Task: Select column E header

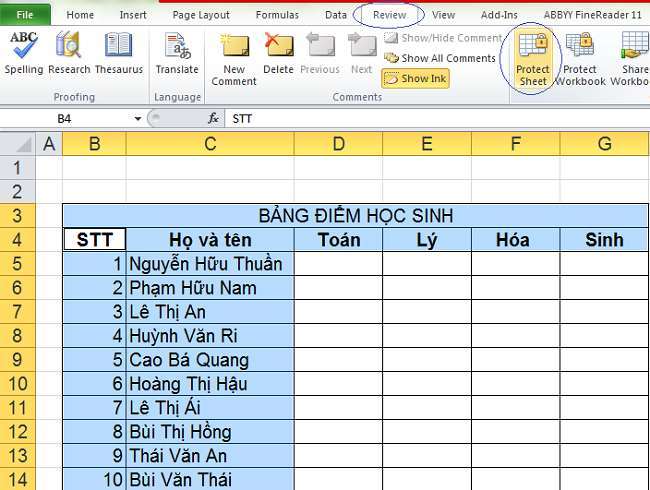Action: (x=427, y=144)
